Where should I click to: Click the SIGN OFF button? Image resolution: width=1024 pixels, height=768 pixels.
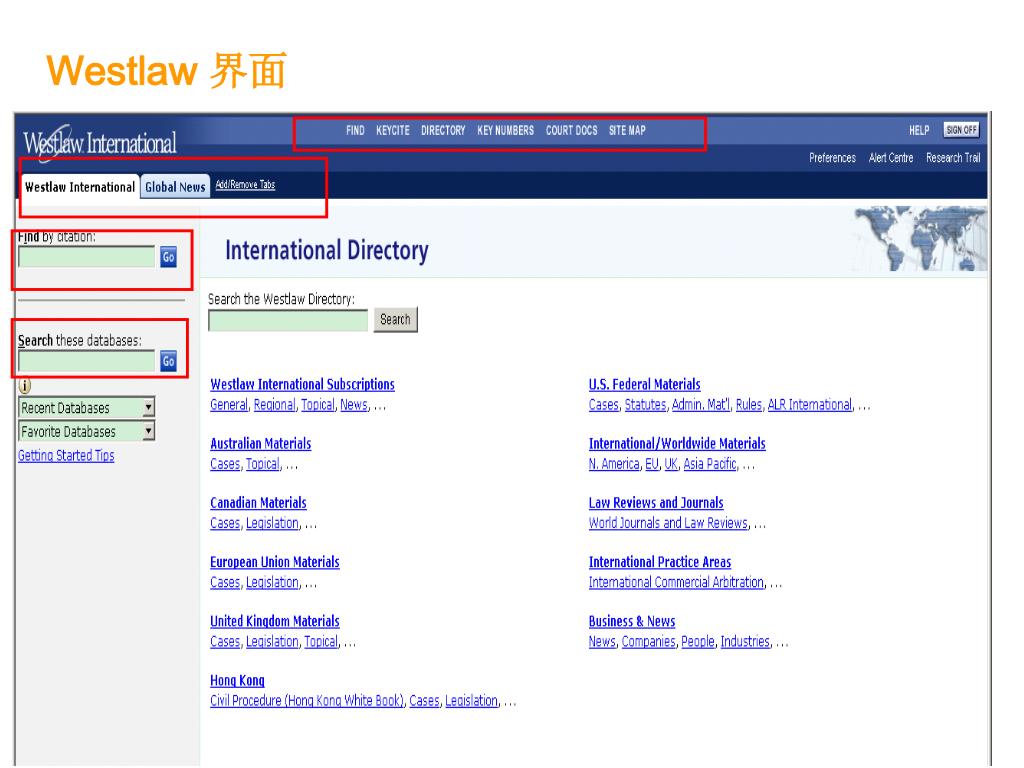pos(961,130)
